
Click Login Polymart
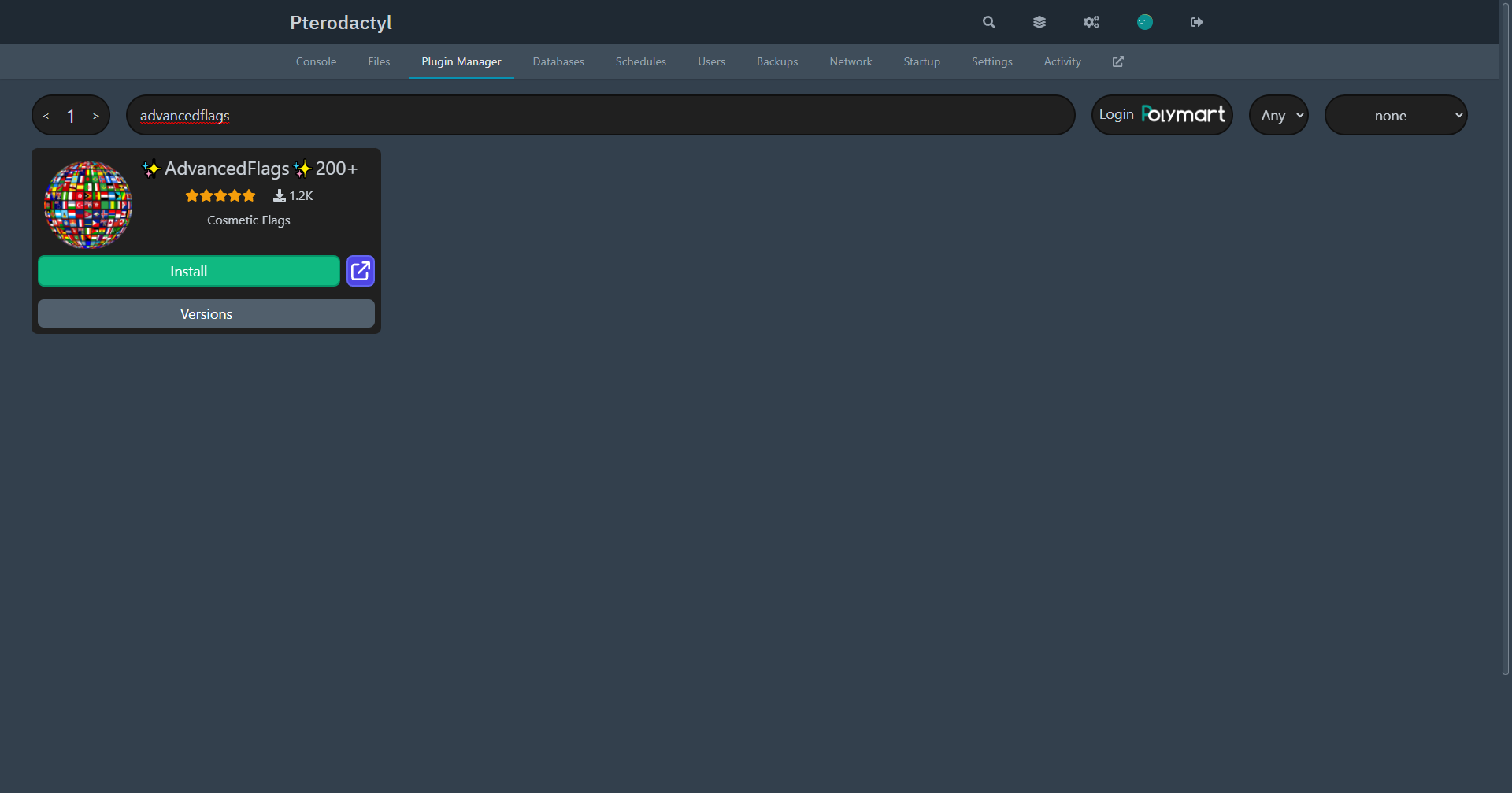(1162, 115)
